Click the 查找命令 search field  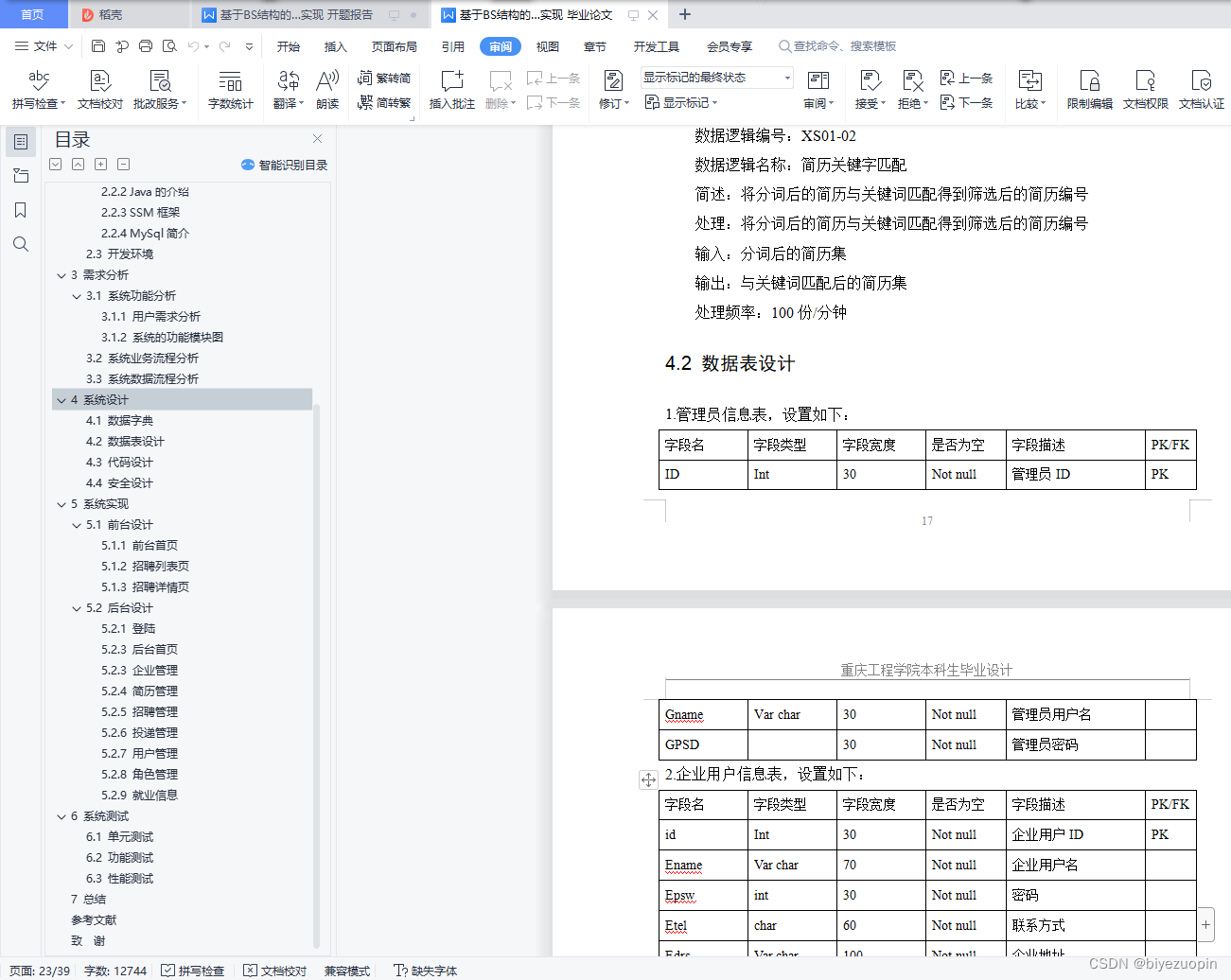pos(838,46)
